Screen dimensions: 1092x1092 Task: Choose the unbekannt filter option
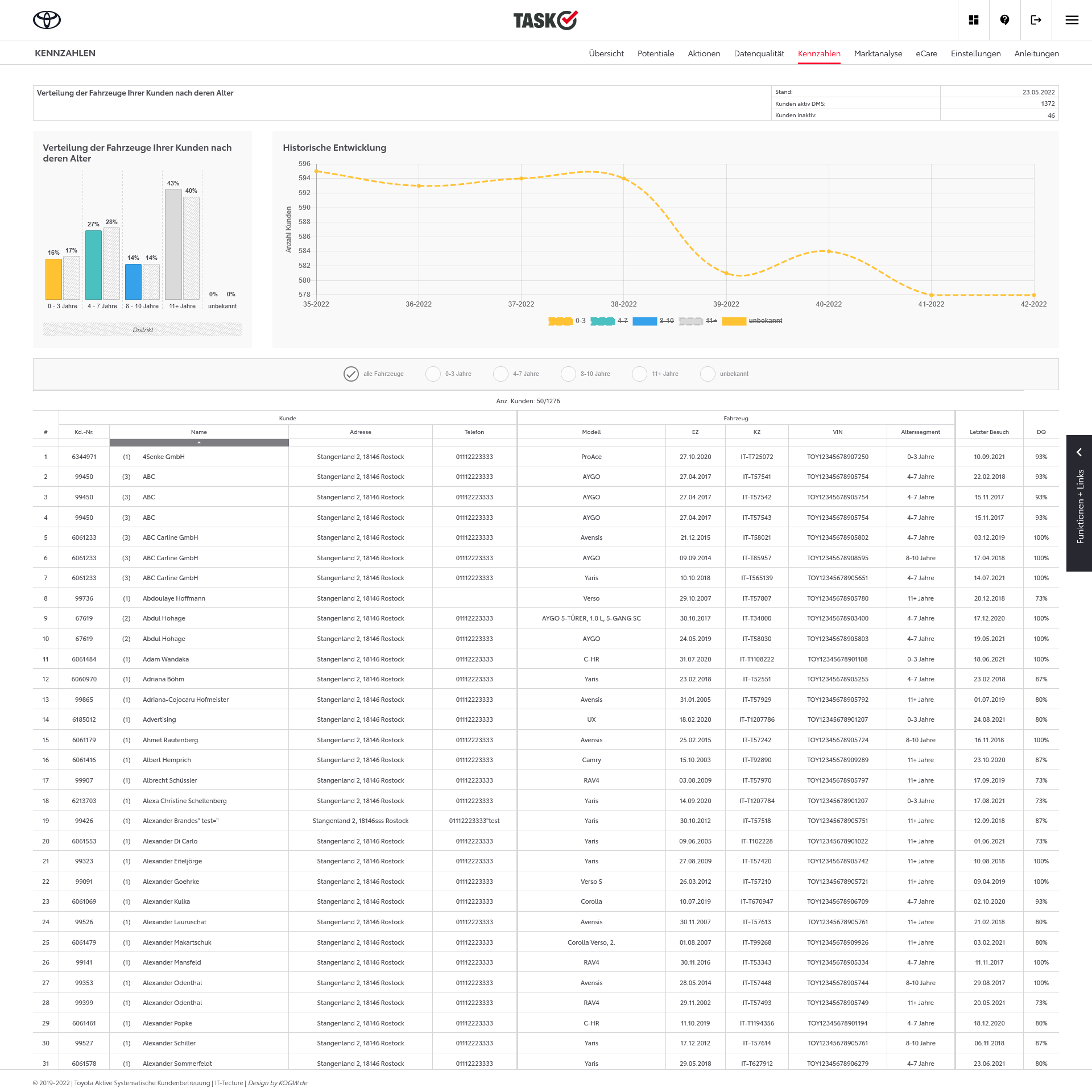tap(708, 374)
